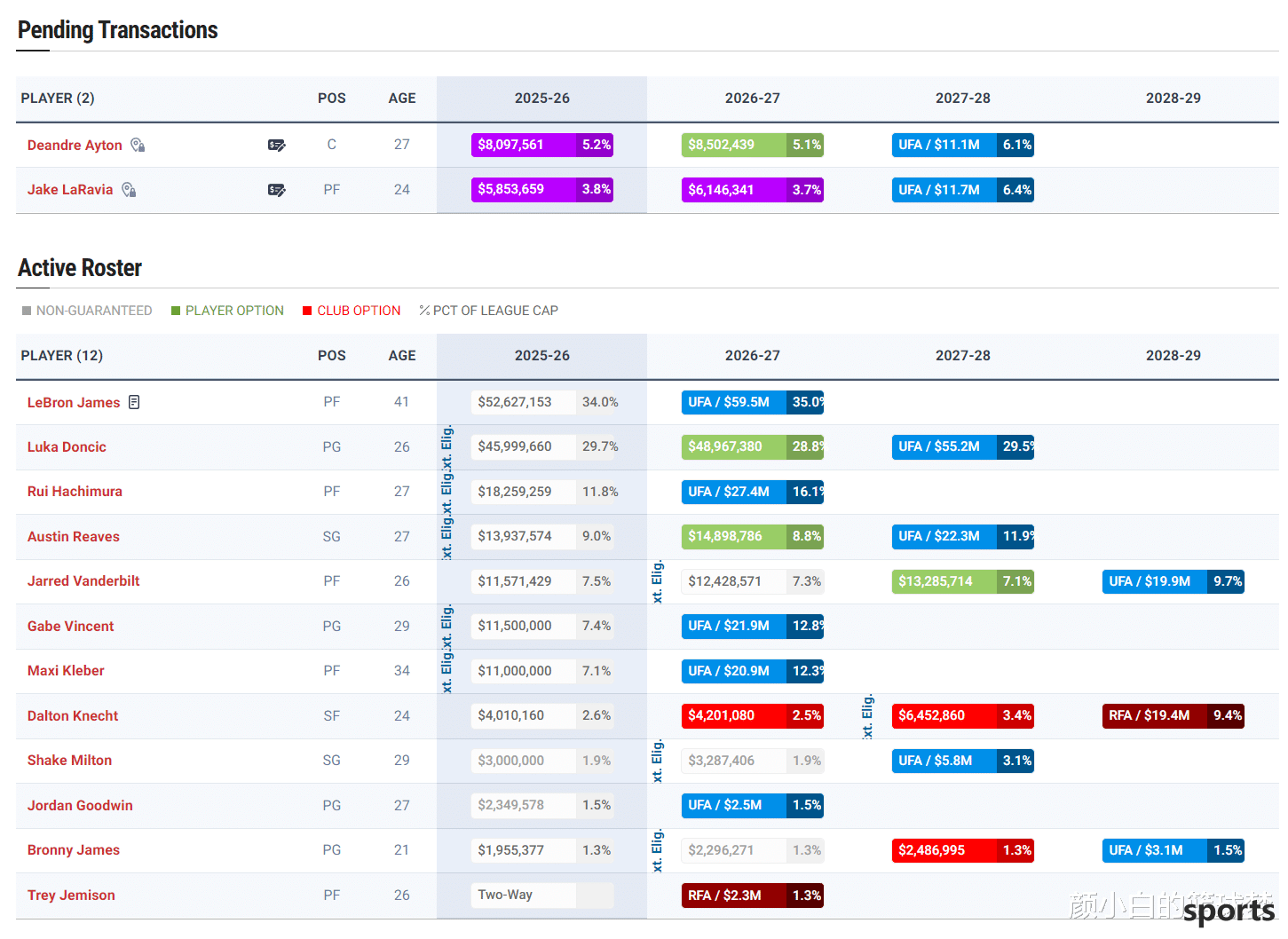Click Jarred Vanderbilt's green $13,285,714 cell
1288x939 pixels.
coord(962,581)
